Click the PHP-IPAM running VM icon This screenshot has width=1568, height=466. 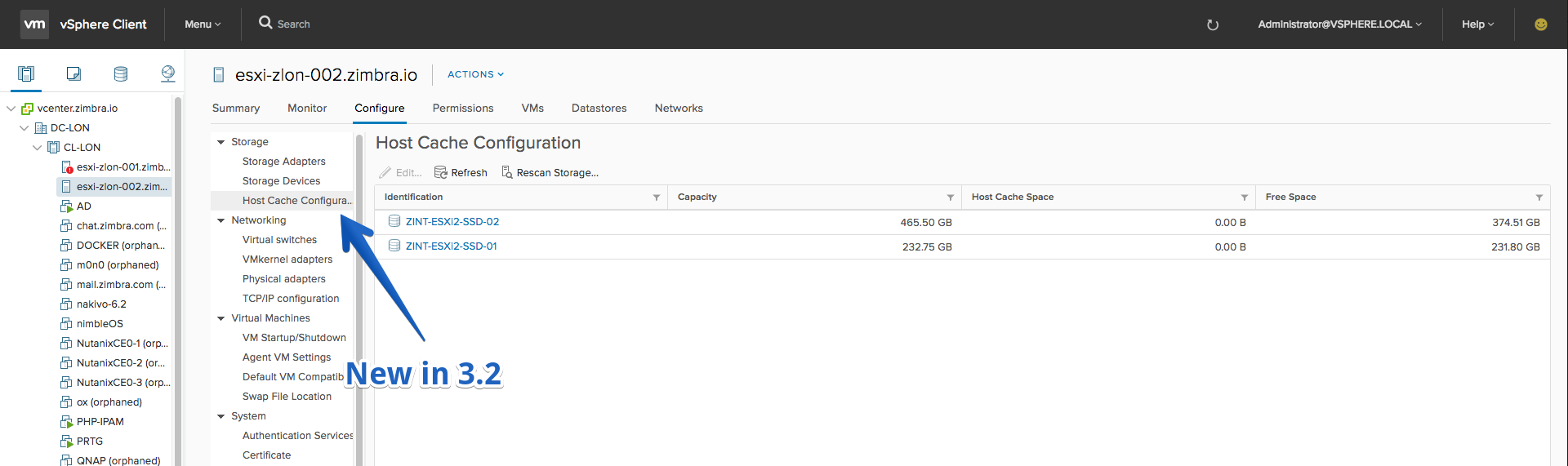(67, 422)
